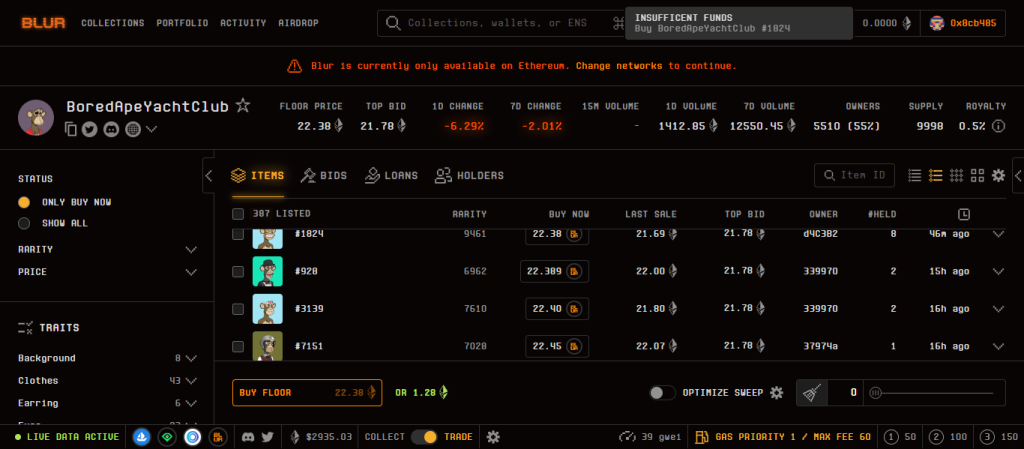Image resolution: width=1024 pixels, height=449 pixels.
Task: Toggle the Collect / Trade mode switch
Action: 424,437
